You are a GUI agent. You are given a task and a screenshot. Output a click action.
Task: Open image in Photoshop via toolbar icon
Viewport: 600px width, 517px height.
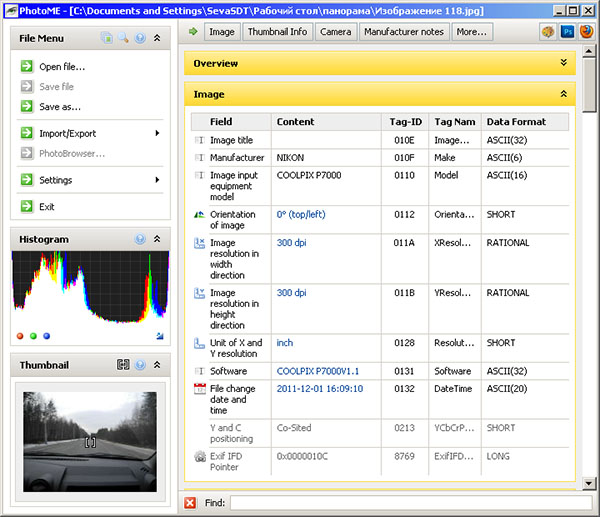566,32
